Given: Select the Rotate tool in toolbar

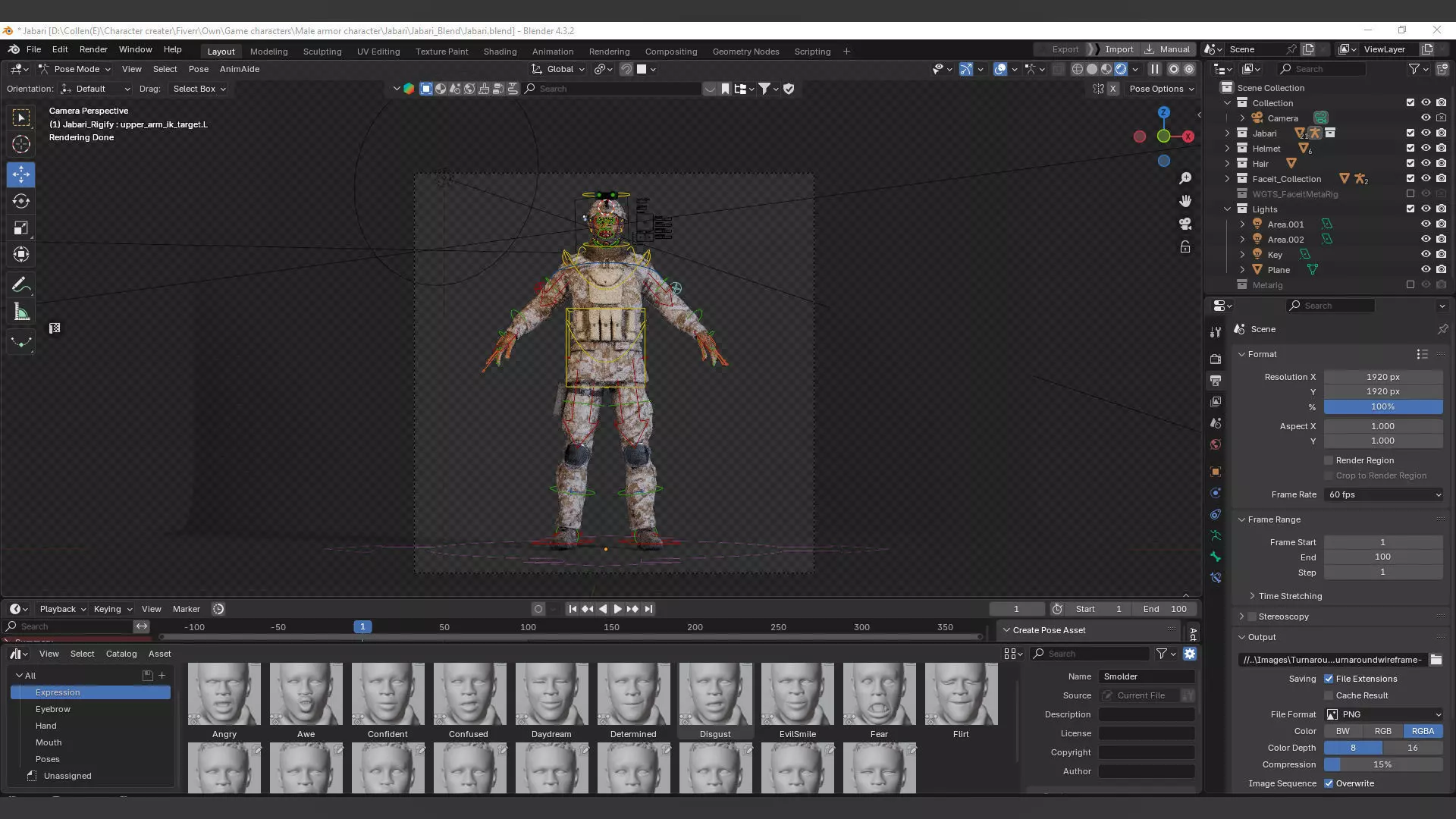Looking at the screenshot, I should point(21,201).
